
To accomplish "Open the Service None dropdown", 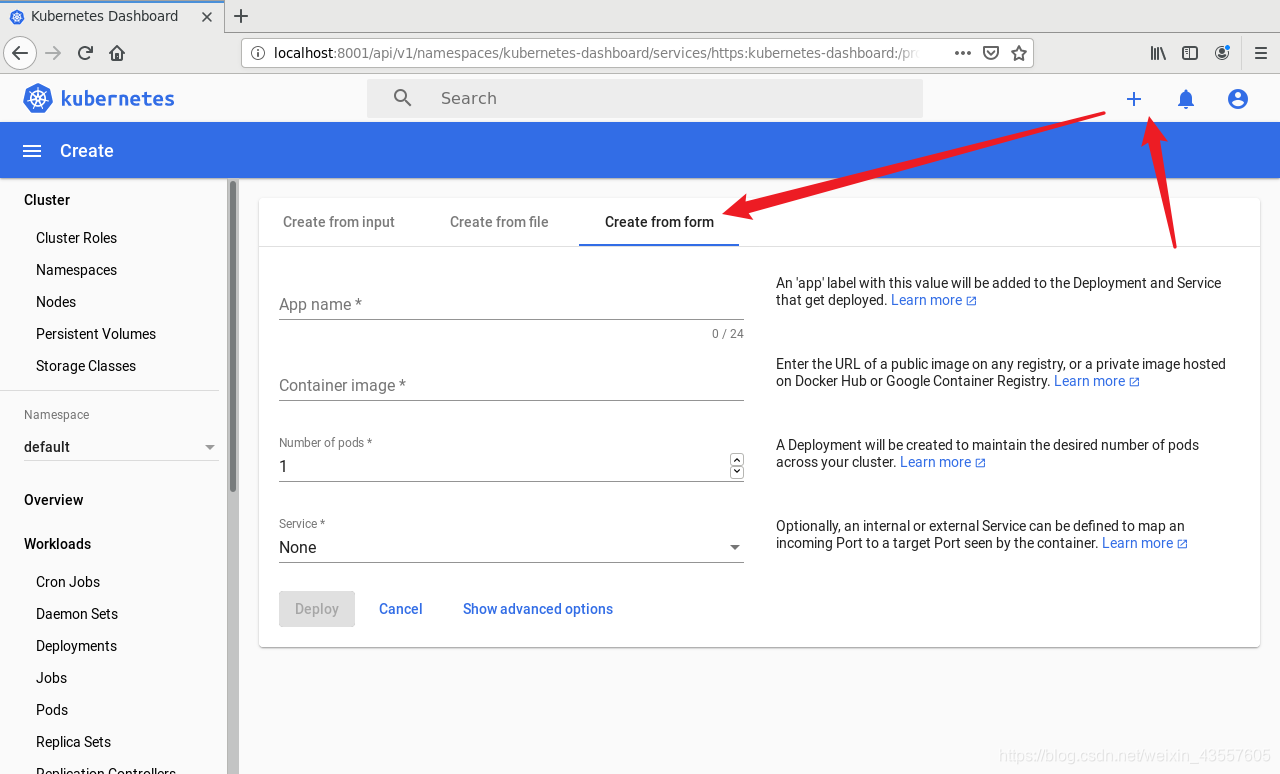I will click(511, 547).
